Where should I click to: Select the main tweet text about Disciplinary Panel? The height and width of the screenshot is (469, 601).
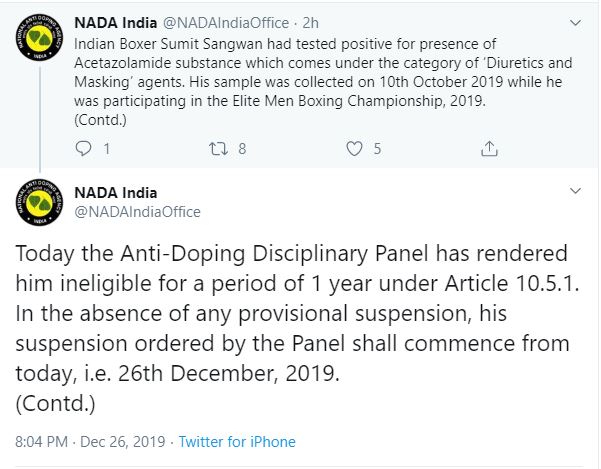(x=297, y=329)
